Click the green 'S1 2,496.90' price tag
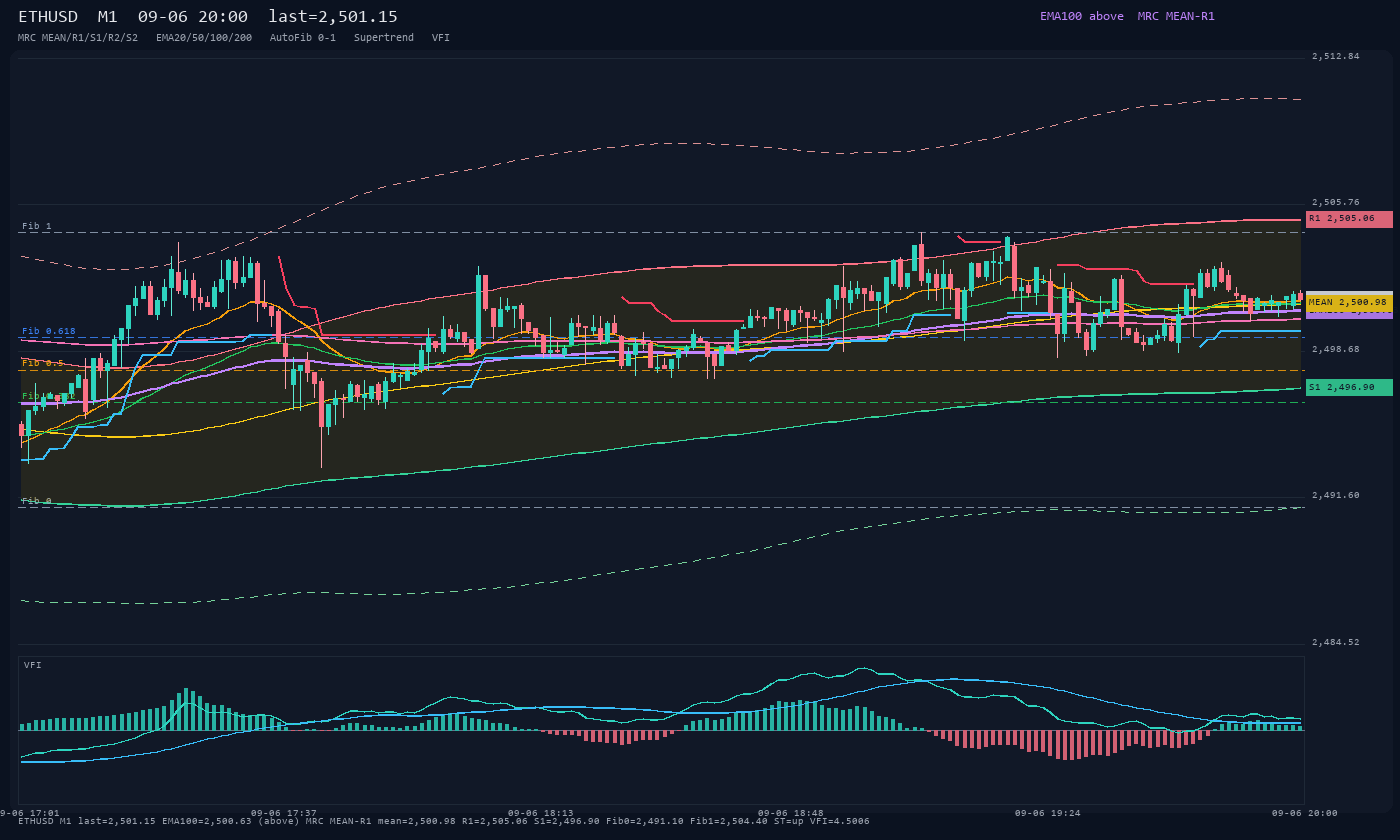This screenshot has width=1400, height=840. click(1349, 387)
